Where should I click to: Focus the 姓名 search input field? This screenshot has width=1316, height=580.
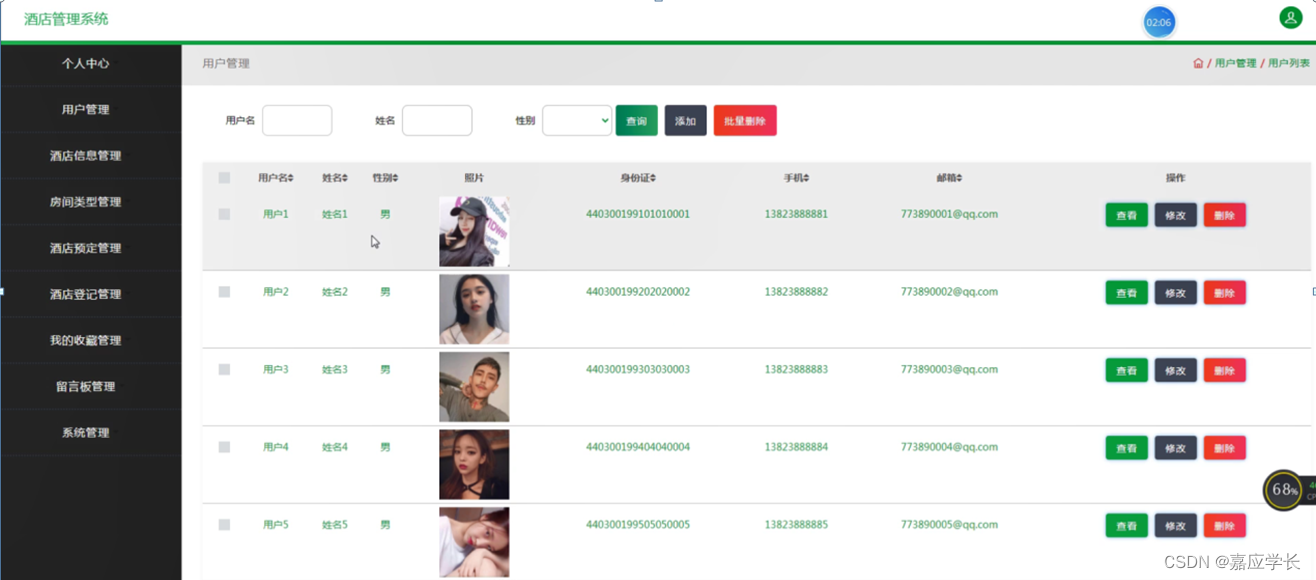pyautogui.click(x=437, y=120)
